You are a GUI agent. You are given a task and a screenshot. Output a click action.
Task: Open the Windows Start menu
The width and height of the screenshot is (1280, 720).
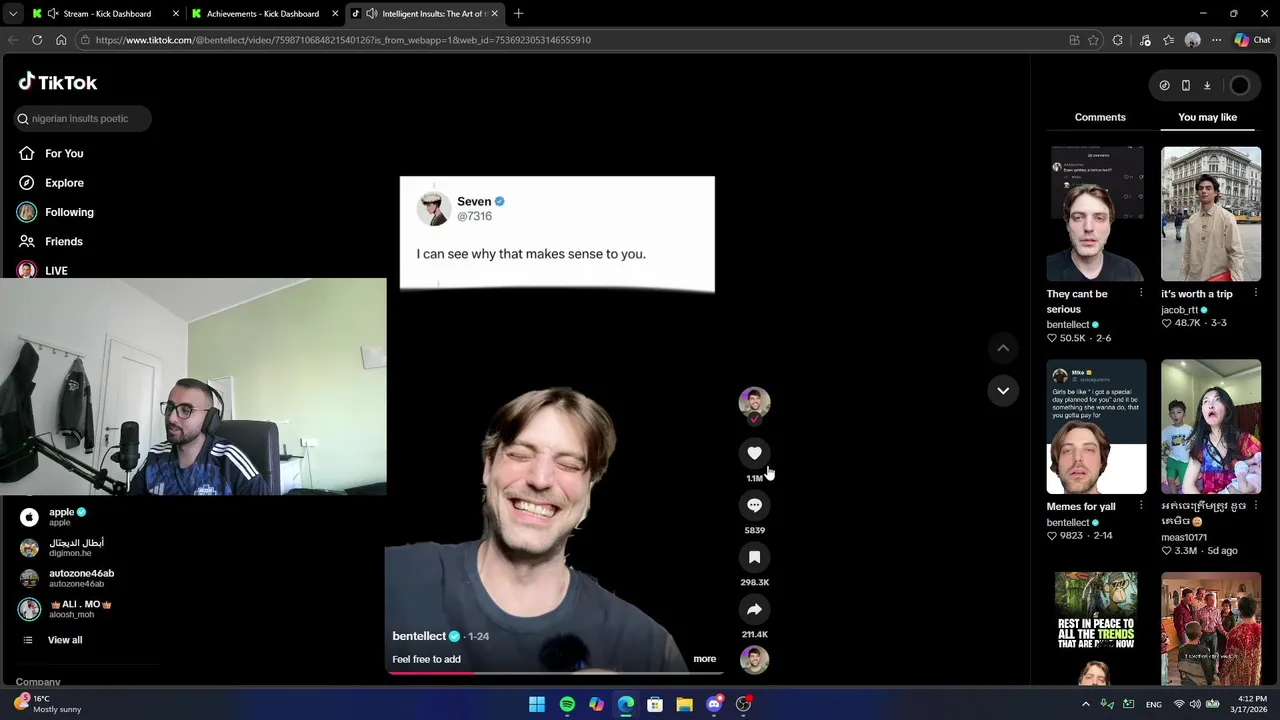pyautogui.click(x=537, y=704)
